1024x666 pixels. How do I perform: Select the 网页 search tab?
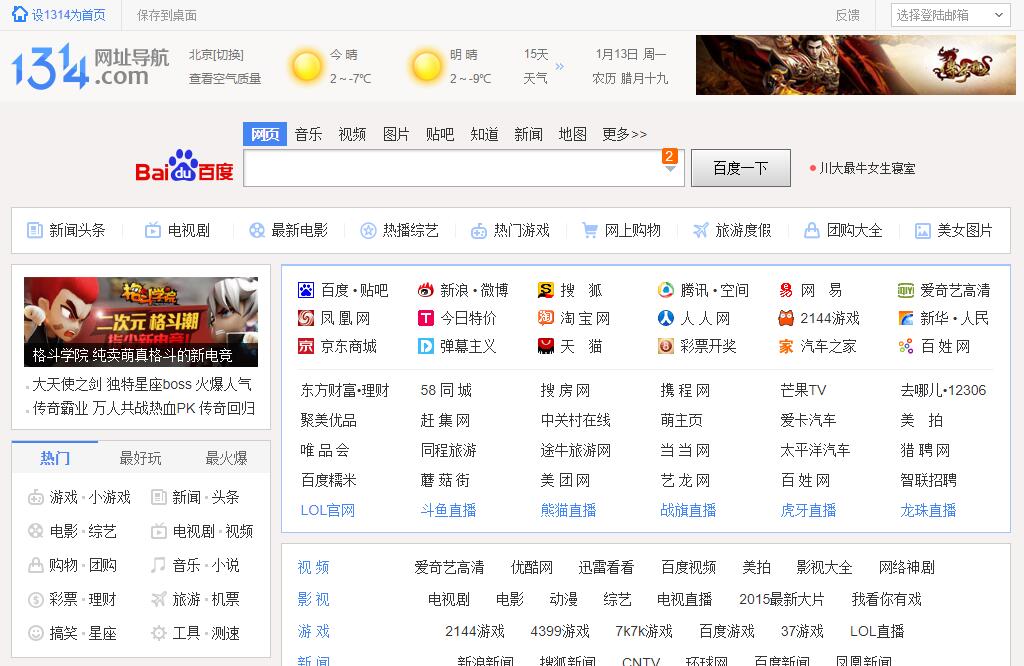[264, 135]
